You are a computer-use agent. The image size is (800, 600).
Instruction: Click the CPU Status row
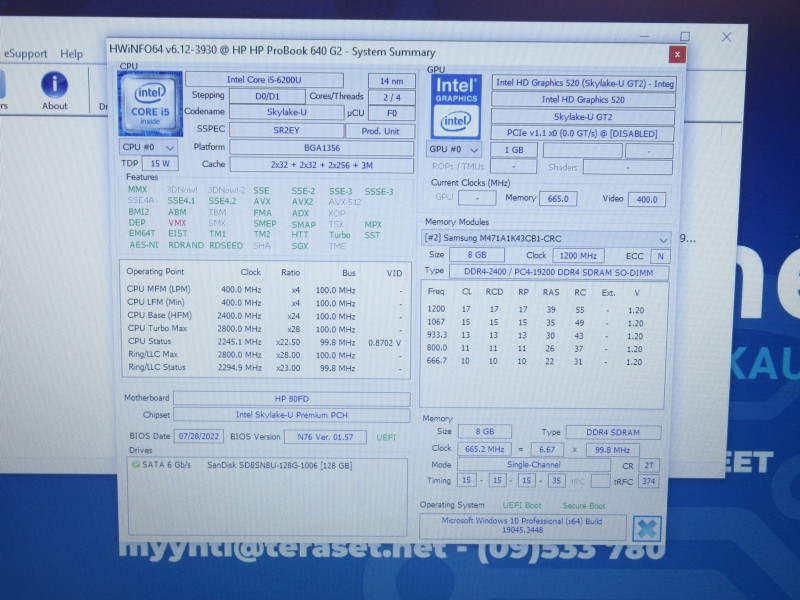[265, 342]
